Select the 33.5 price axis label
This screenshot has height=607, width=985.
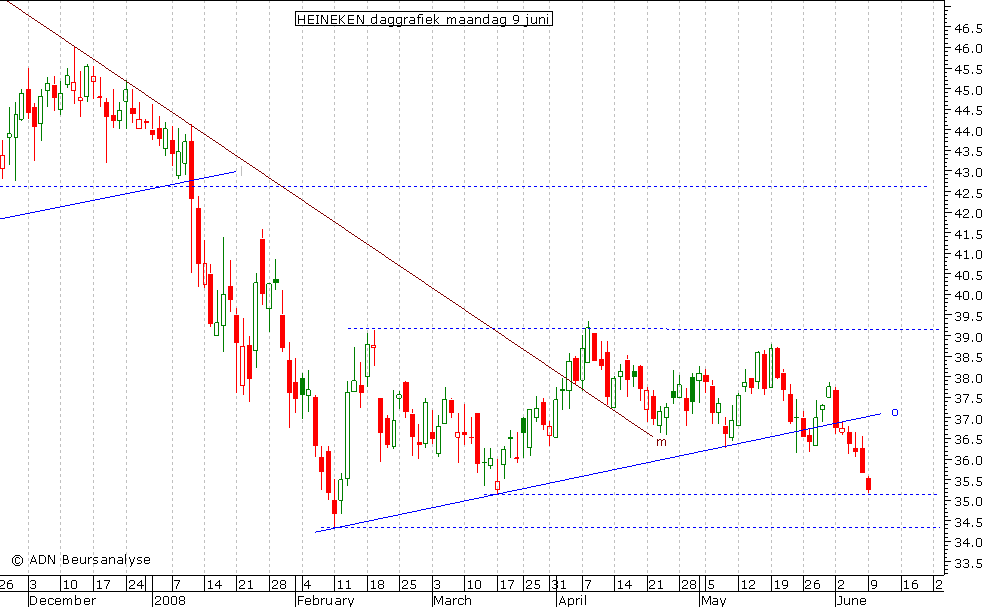(x=968, y=564)
